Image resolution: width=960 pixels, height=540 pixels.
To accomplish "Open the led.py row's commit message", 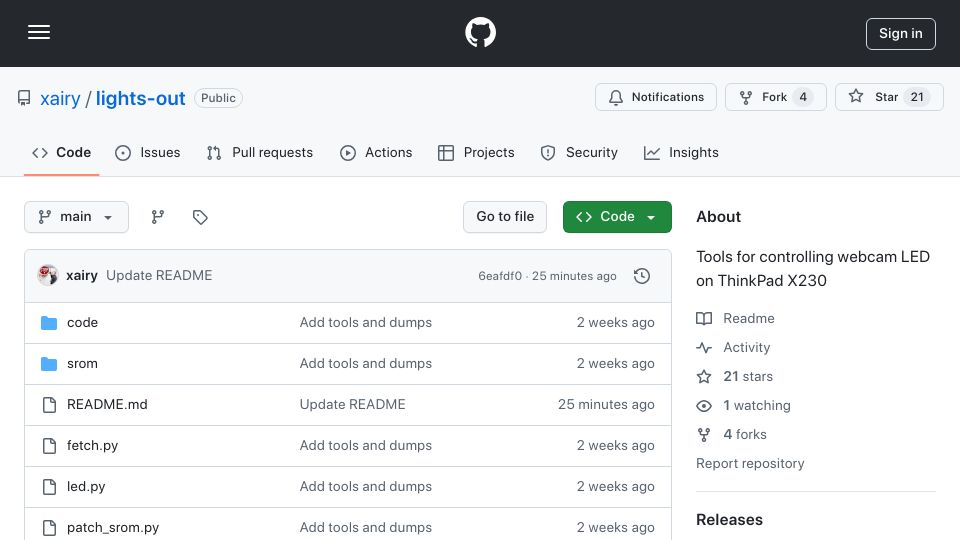I will pyautogui.click(x=366, y=487).
